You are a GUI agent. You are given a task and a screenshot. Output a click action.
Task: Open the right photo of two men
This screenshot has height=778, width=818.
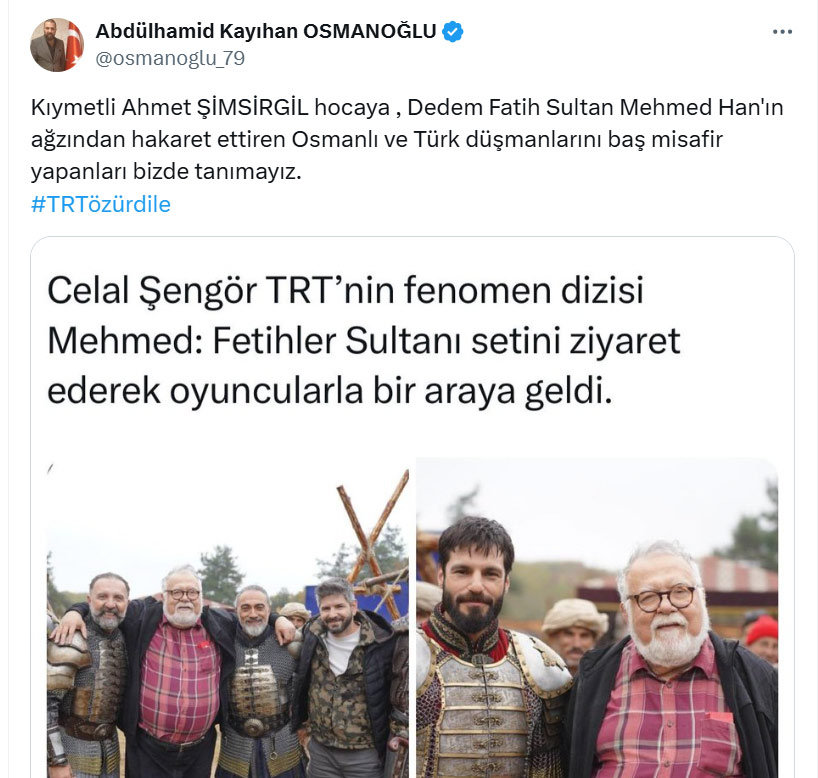[597, 617]
